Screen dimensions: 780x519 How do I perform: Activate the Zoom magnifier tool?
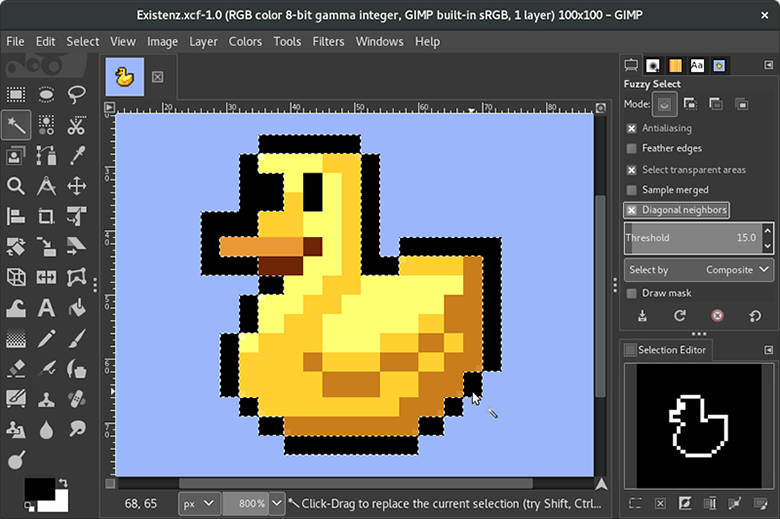coord(16,186)
